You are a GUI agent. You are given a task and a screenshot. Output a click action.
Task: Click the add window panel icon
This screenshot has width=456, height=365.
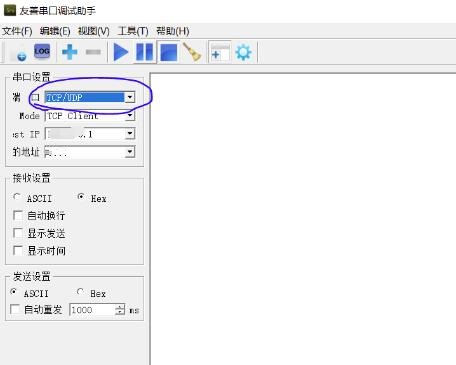tap(219, 52)
